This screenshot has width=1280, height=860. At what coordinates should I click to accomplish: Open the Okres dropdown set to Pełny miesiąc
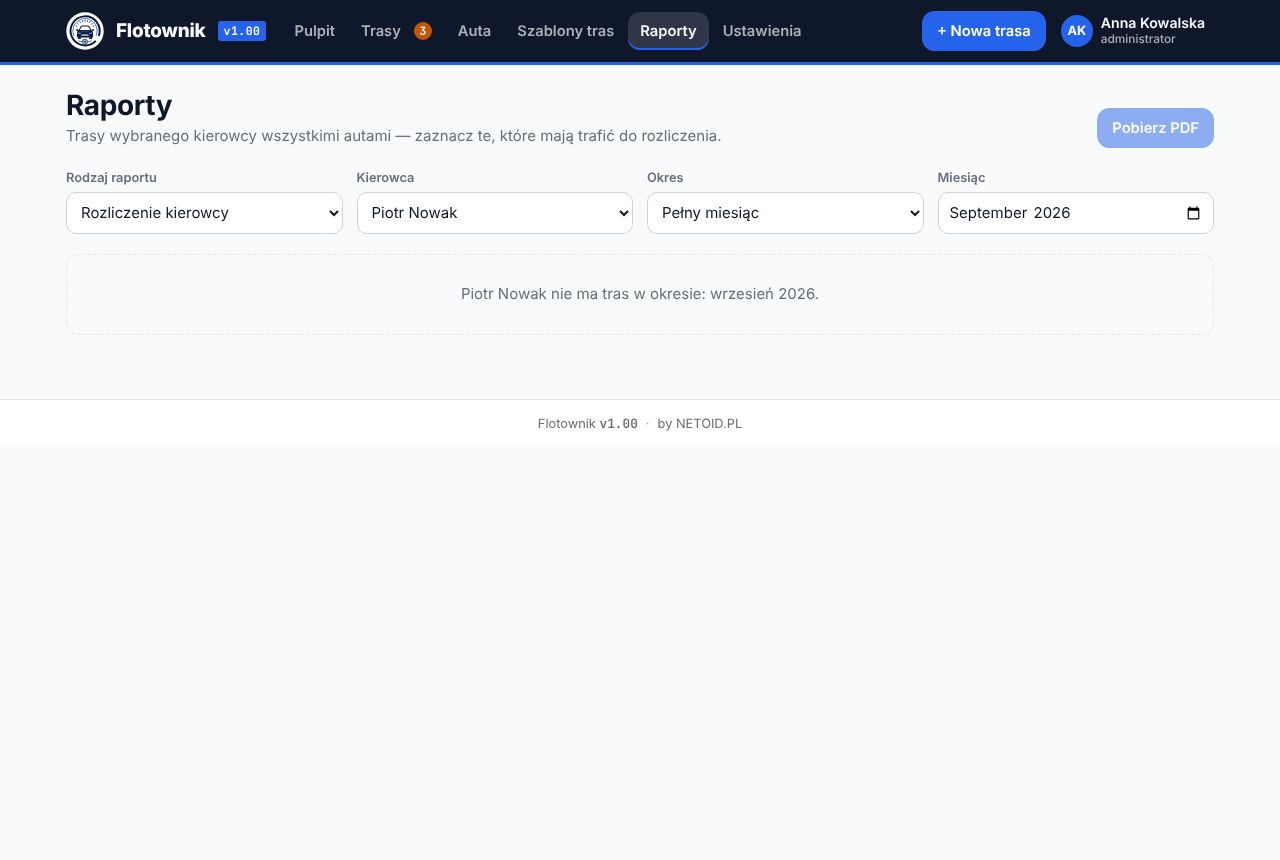(x=785, y=213)
